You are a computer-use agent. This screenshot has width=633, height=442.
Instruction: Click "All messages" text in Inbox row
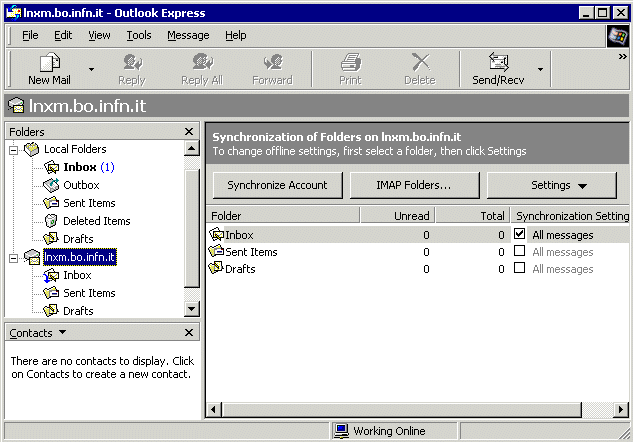[x=563, y=235]
